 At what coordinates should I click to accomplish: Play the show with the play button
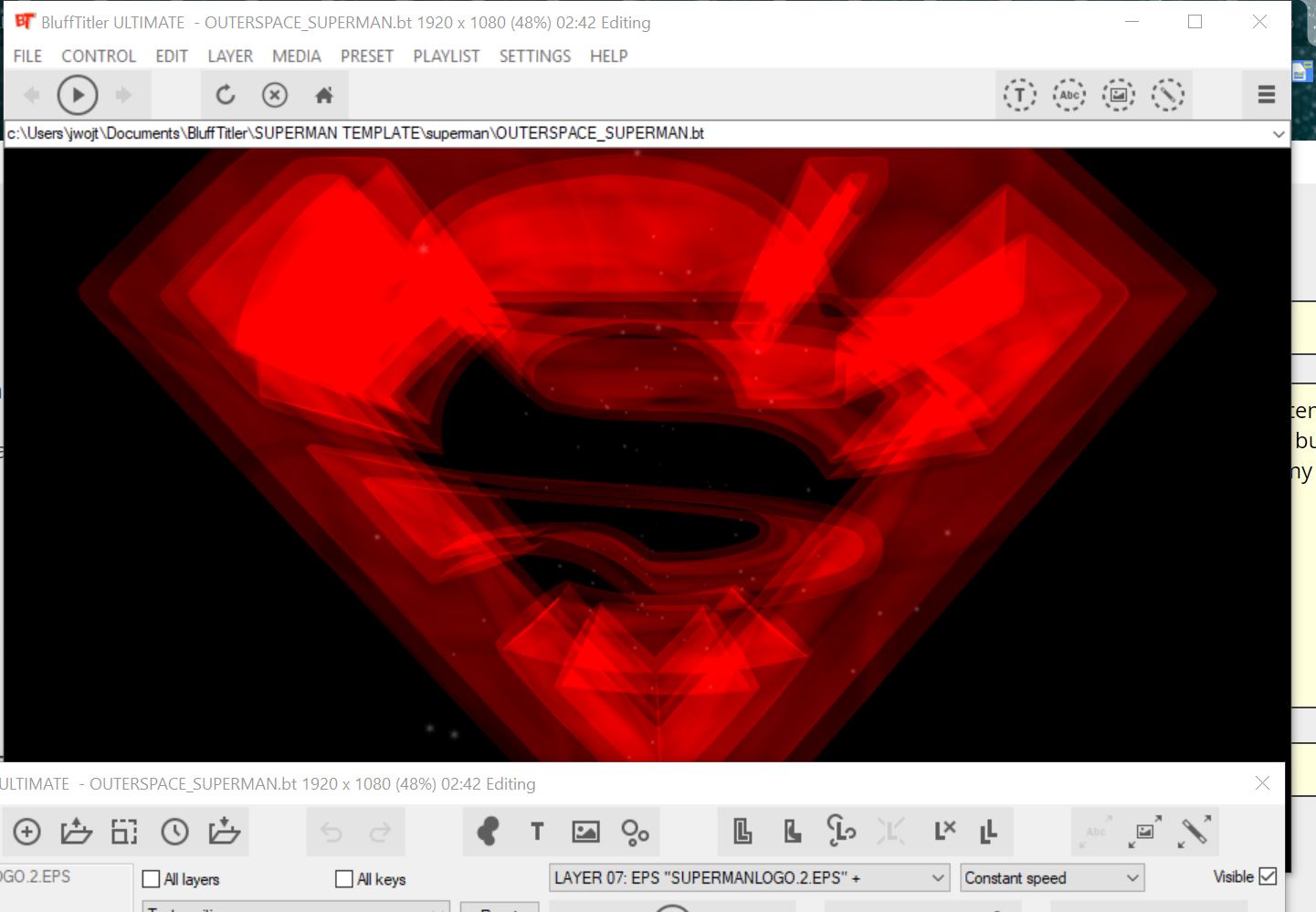pos(78,95)
